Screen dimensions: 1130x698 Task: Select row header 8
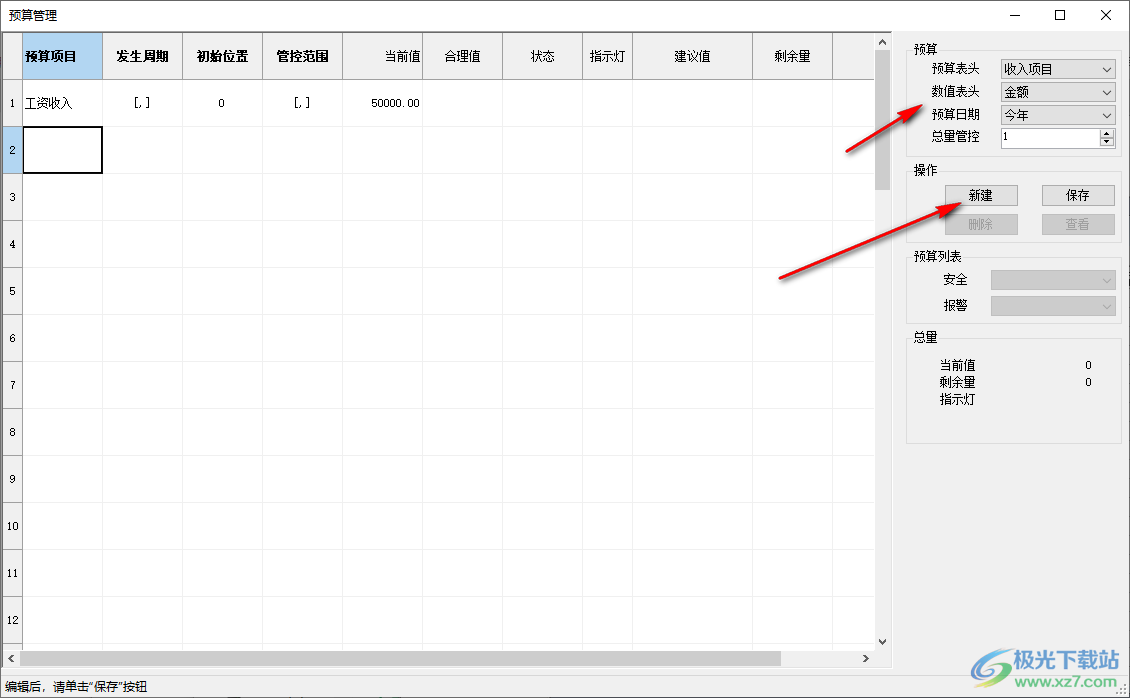pos(12,432)
